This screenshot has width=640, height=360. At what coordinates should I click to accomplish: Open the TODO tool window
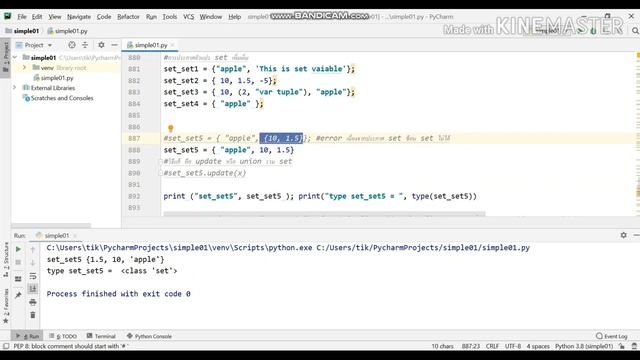pyautogui.click(x=63, y=336)
